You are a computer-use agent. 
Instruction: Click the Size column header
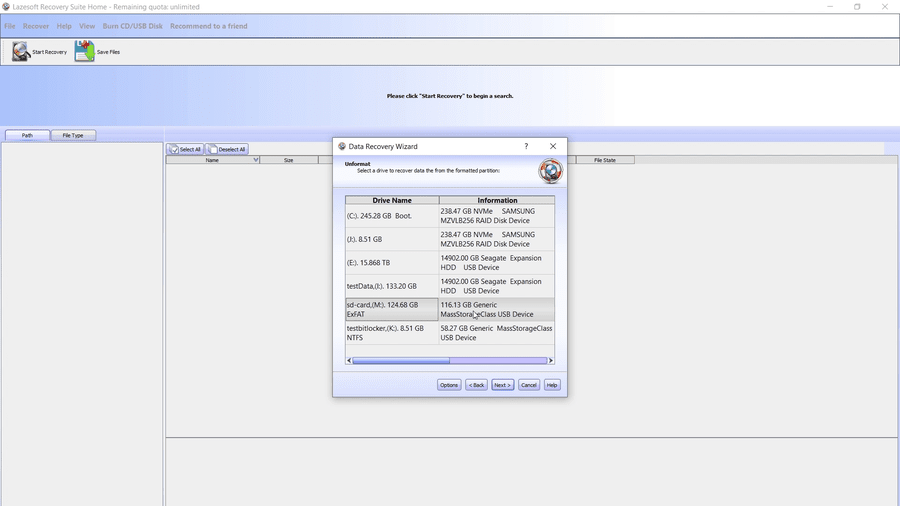pyautogui.click(x=289, y=160)
